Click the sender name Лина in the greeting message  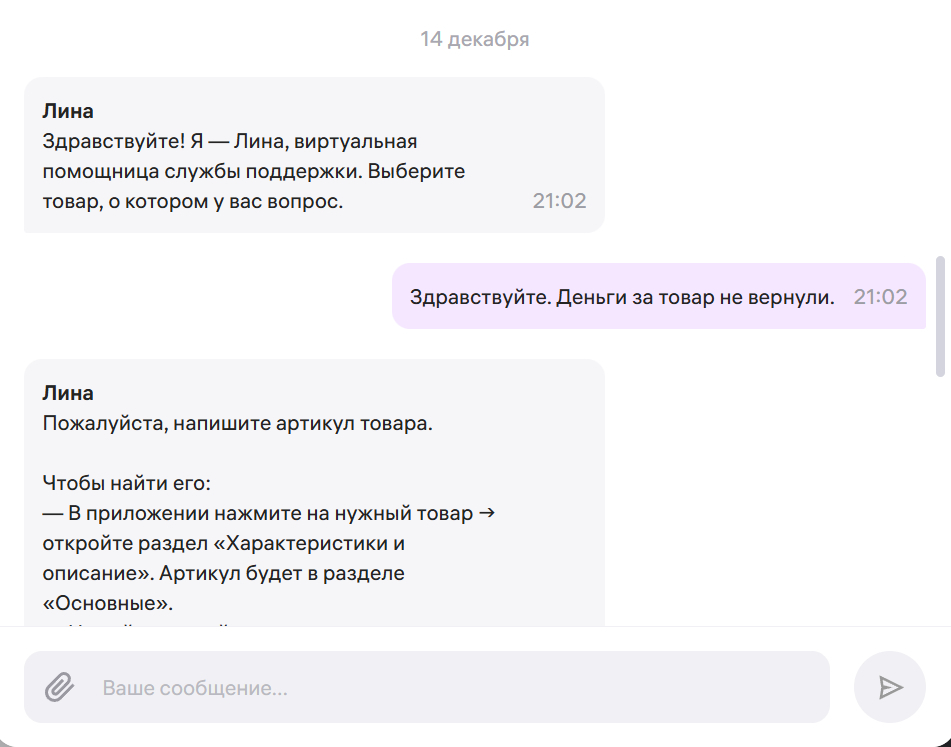[68, 111]
